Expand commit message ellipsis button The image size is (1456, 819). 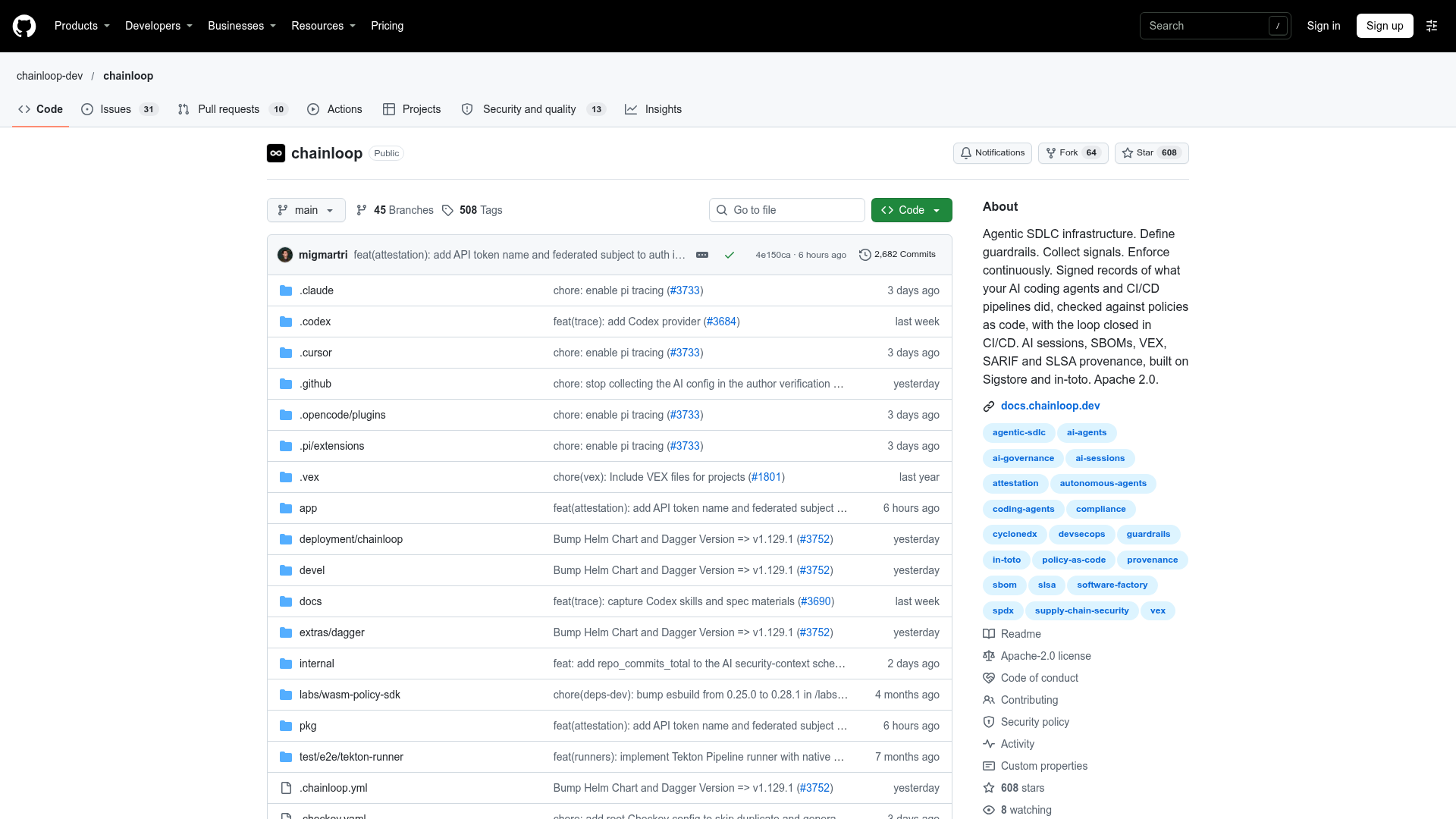click(x=702, y=255)
